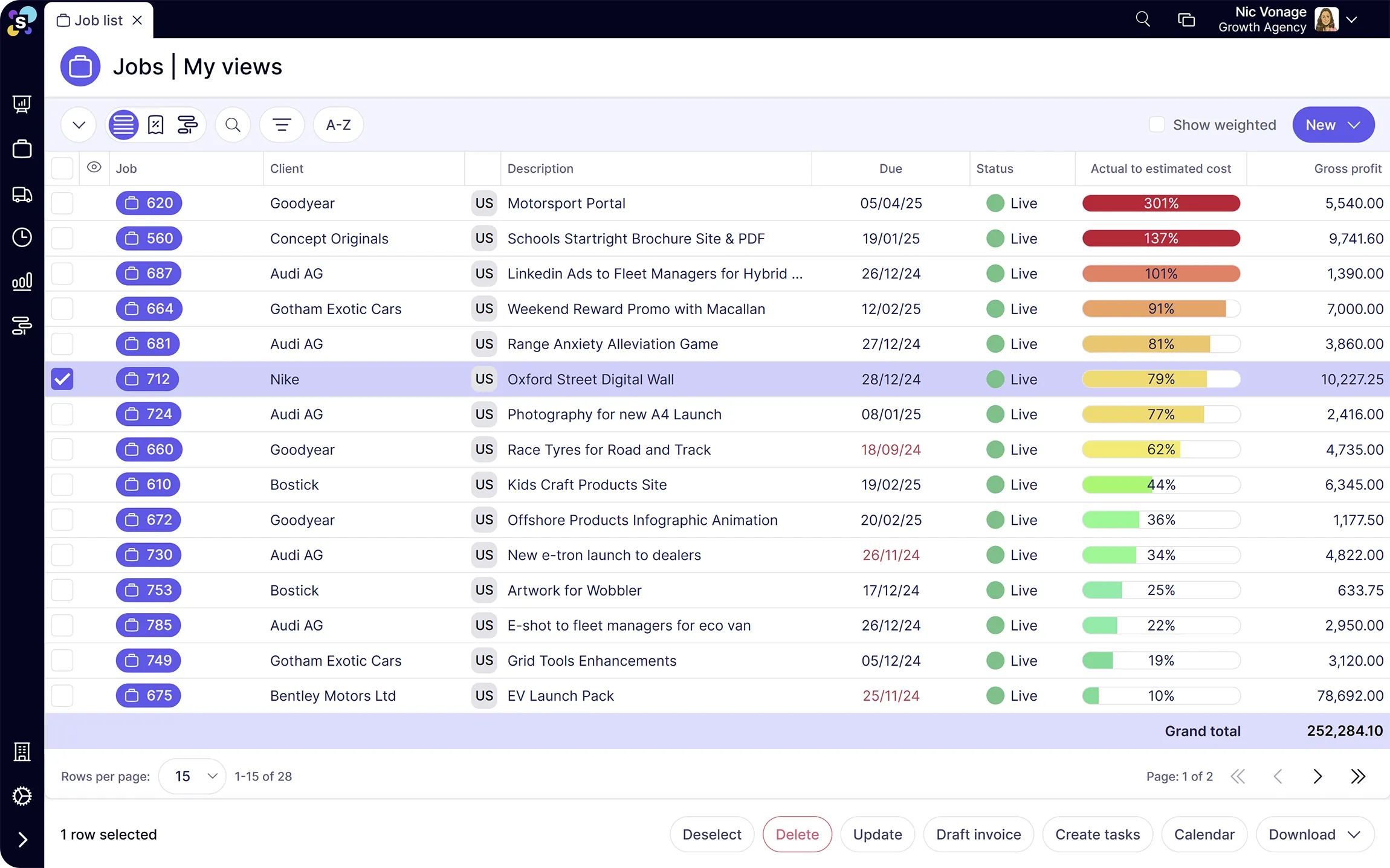The image size is (1390, 868).
Task: Click the red Delete button
Action: [797, 834]
